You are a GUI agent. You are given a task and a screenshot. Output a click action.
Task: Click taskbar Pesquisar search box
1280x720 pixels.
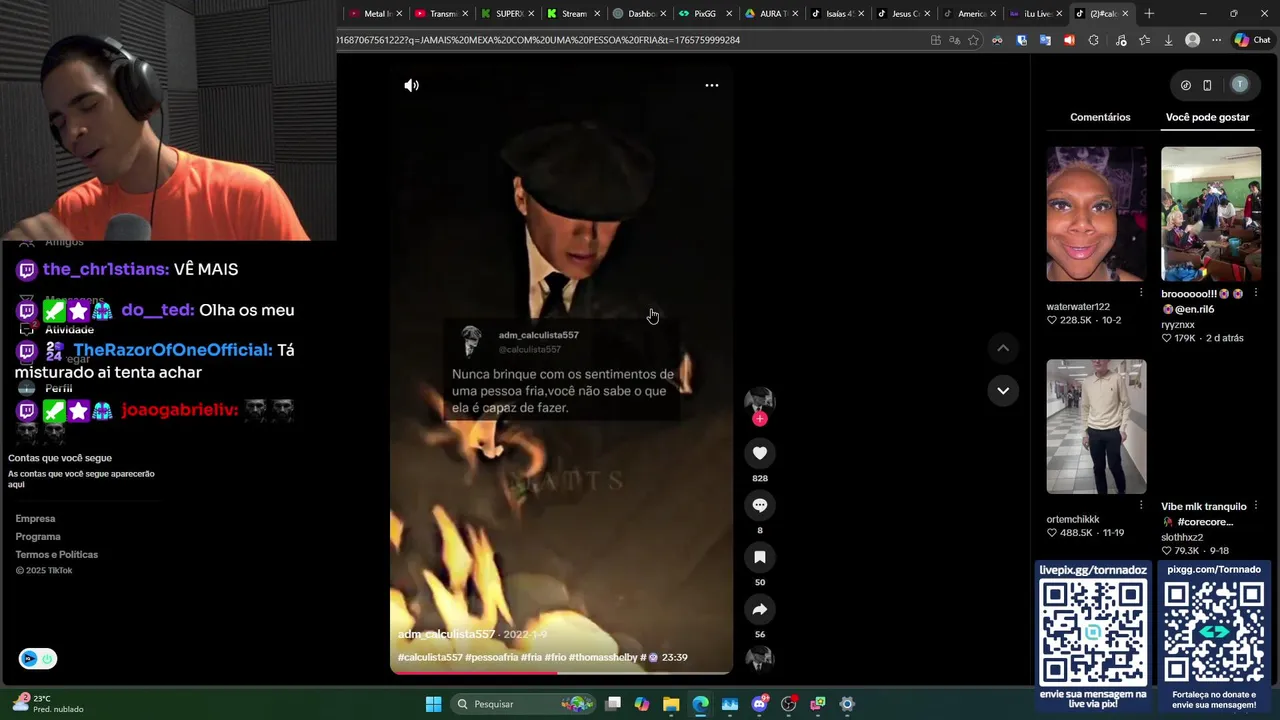click(x=523, y=704)
